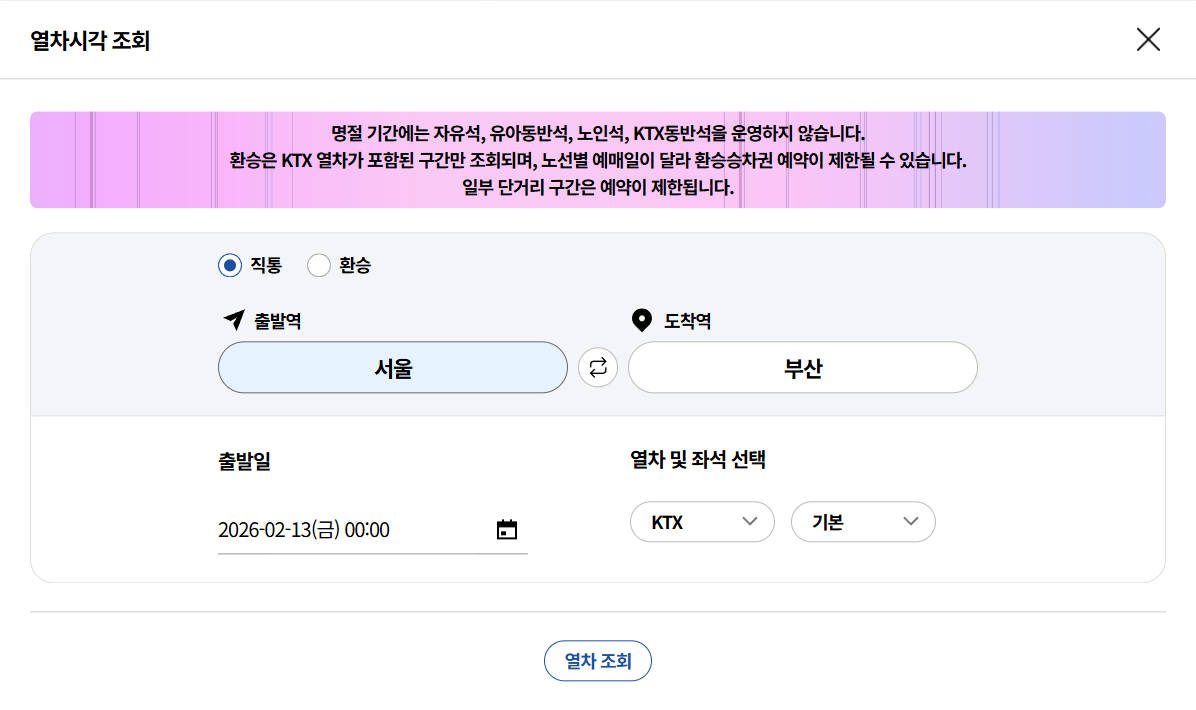Viewport: 1196px width, 710px height.
Task: Click the calendar icon next to departure date
Action: click(x=507, y=529)
